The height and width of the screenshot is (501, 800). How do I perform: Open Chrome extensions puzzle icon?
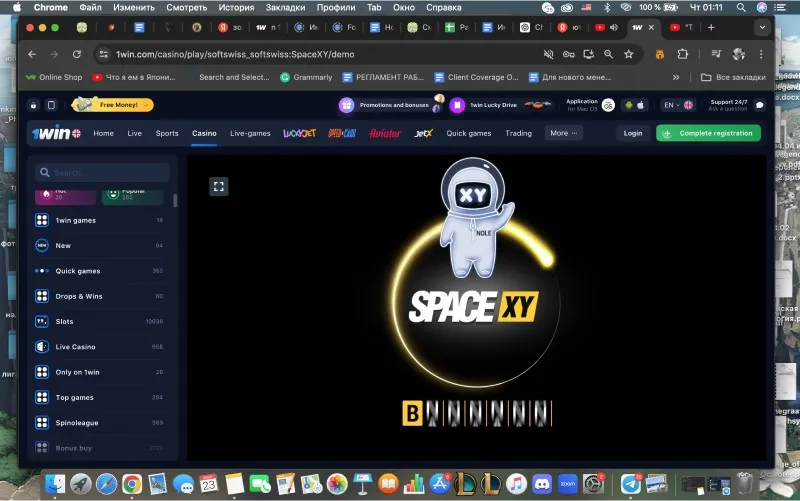pos(682,54)
